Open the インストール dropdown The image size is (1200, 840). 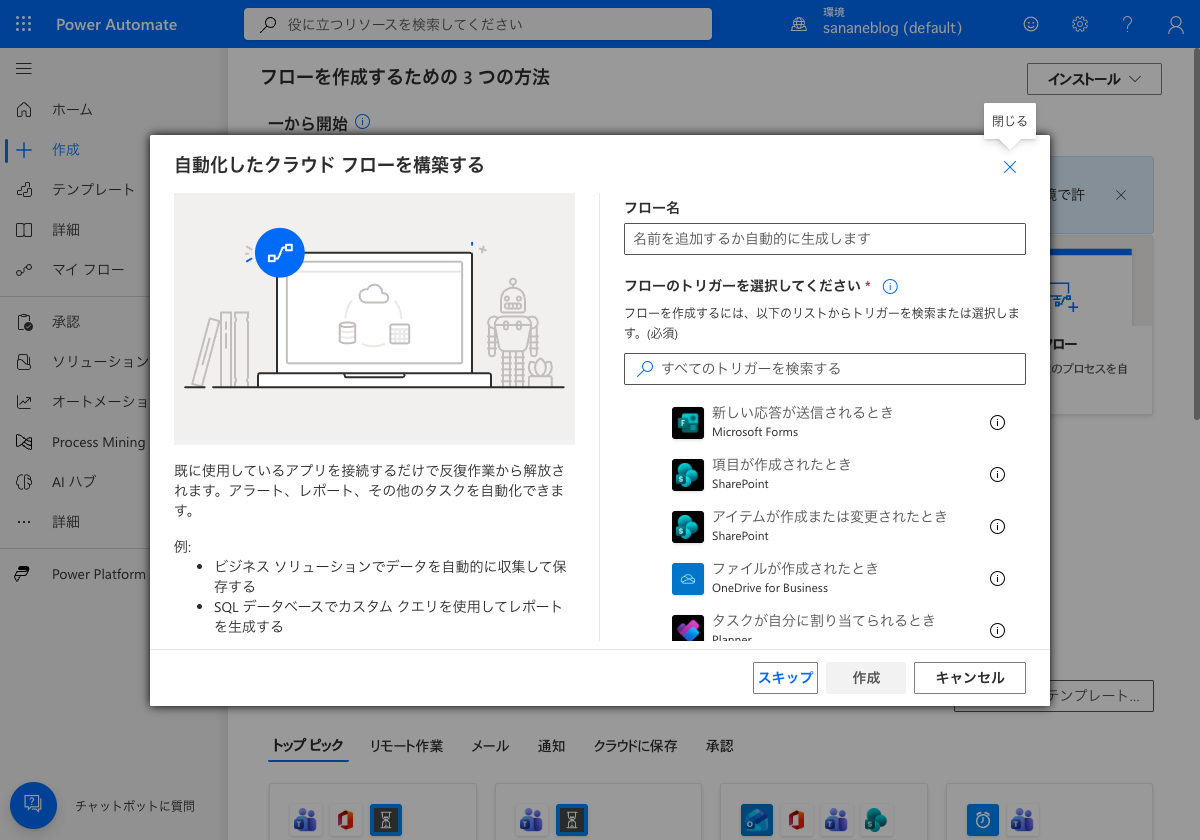pos(1094,79)
